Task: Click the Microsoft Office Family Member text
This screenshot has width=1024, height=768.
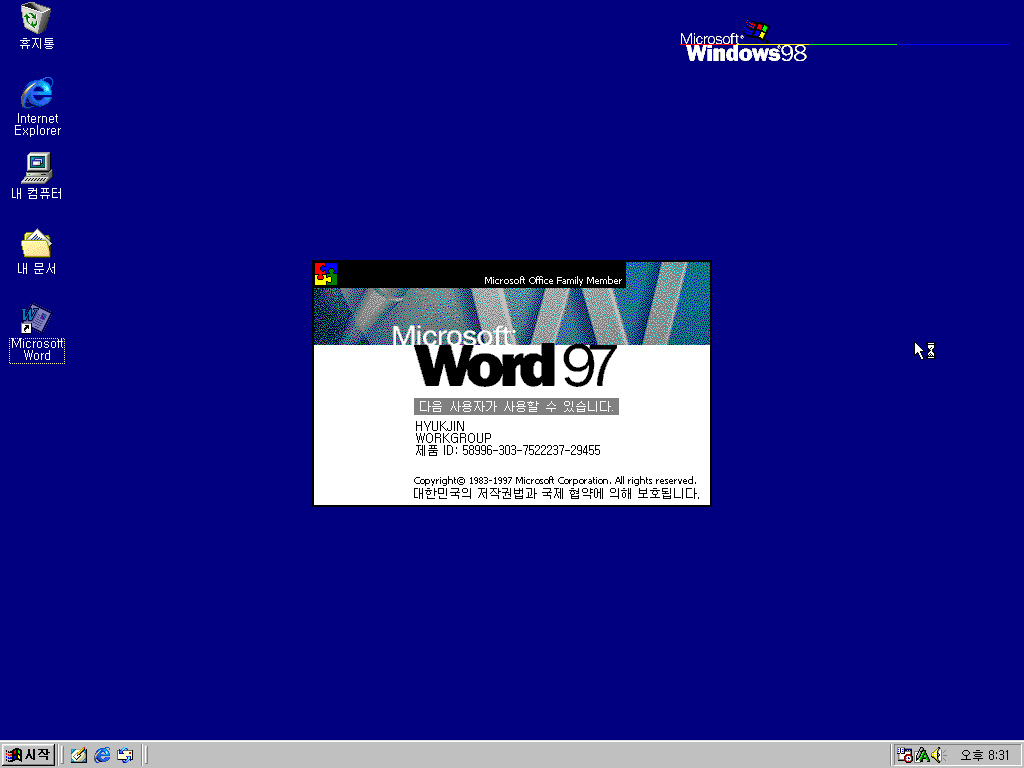Action: pos(552,280)
